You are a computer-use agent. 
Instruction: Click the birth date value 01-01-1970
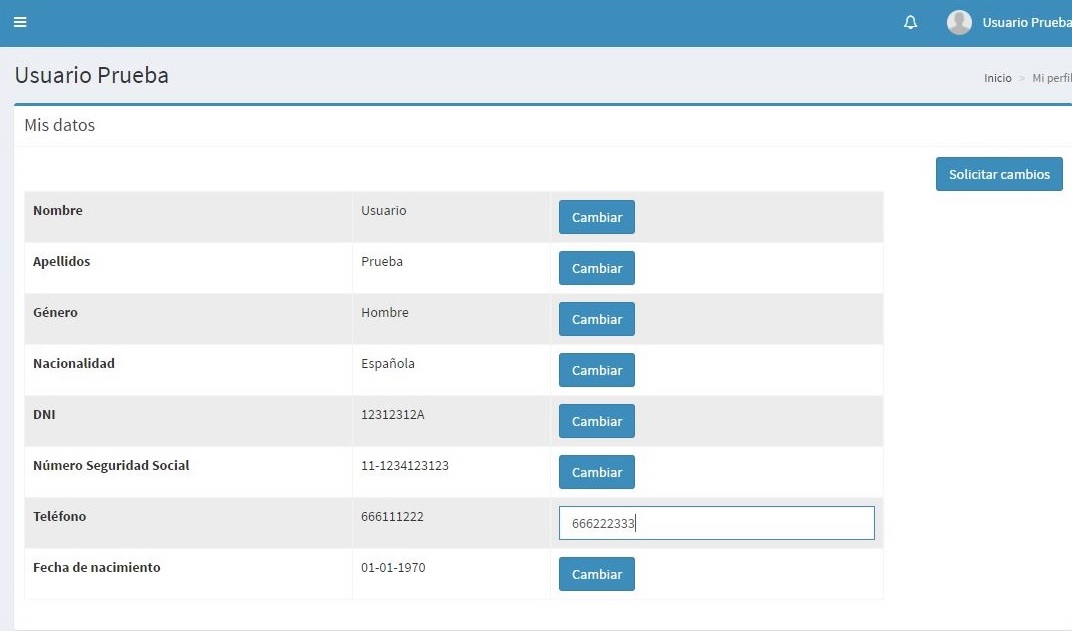[393, 568]
